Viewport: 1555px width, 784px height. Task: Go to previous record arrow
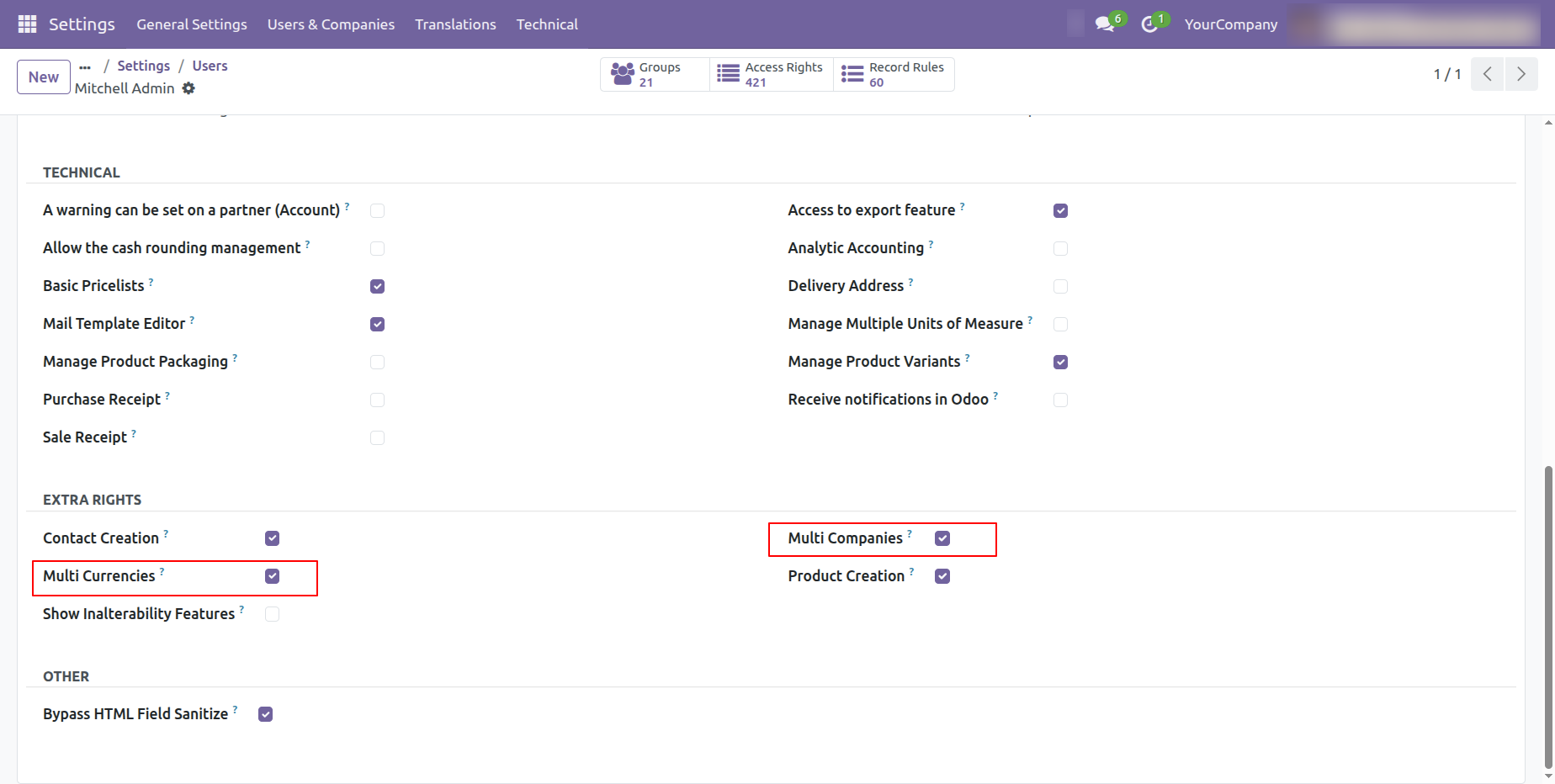[x=1487, y=74]
